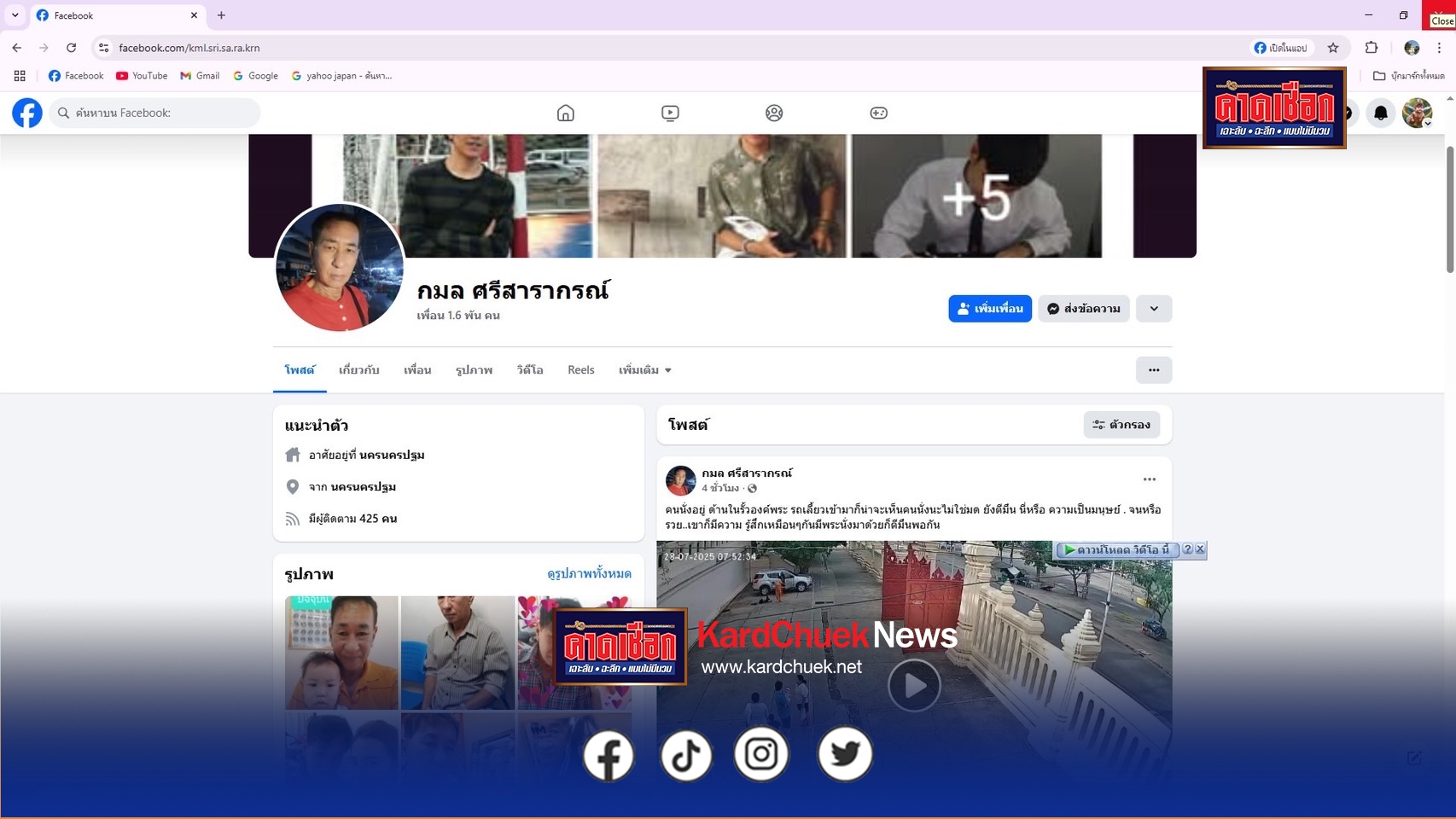This screenshot has width=1456, height=819.
Task: Open the ตัวกรอง posts filter
Action: coord(1121,425)
